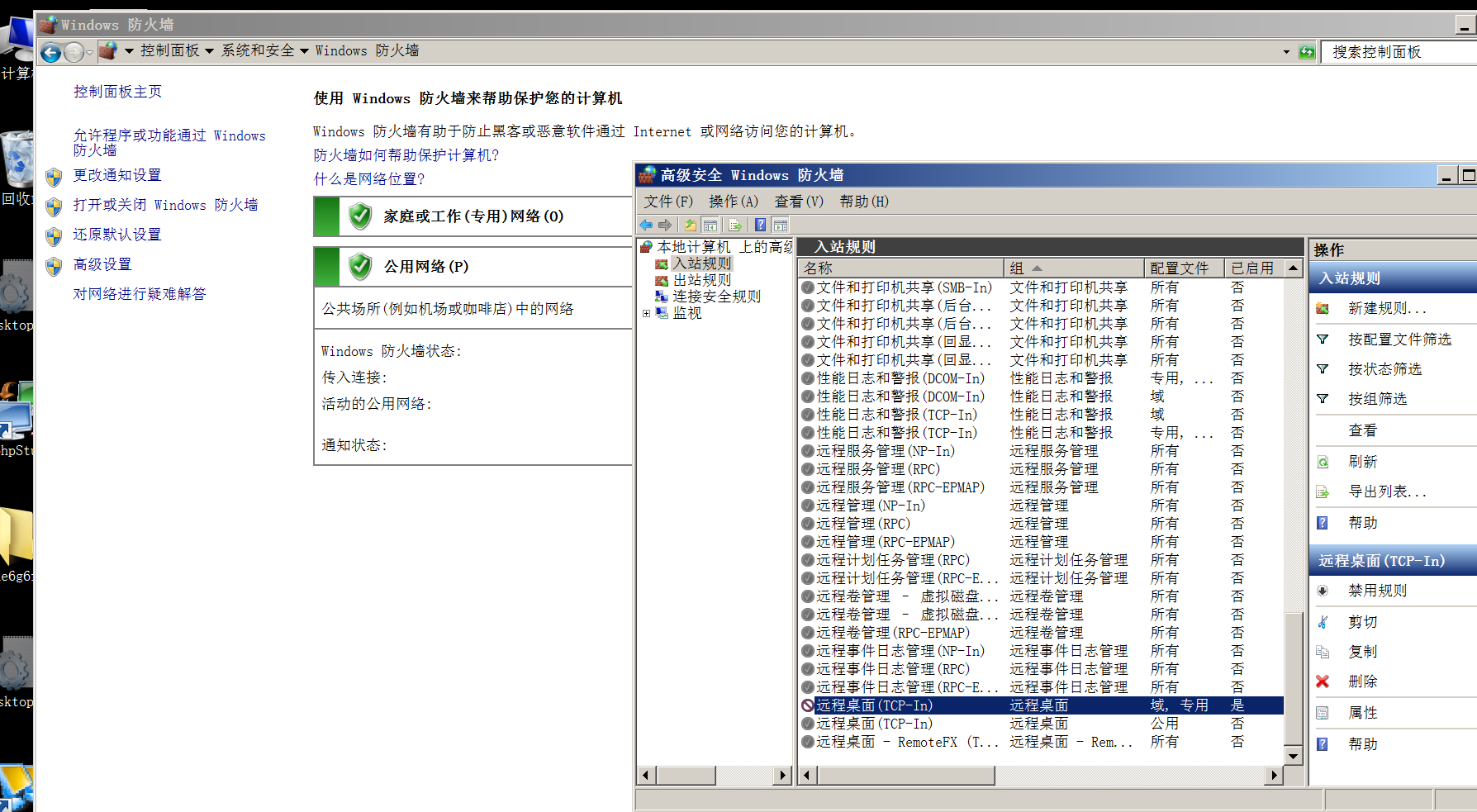Select 远程服务管理(NP-In) rule row

(1041, 451)
